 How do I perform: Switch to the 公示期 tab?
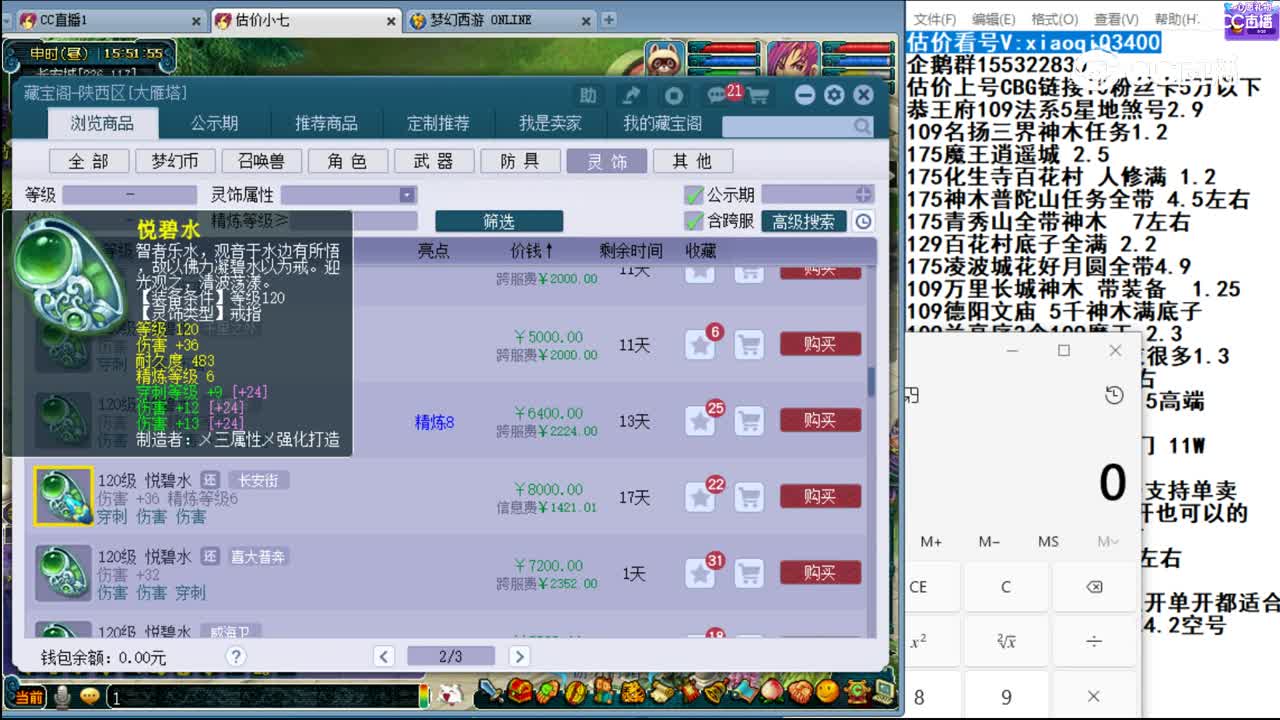215,123
